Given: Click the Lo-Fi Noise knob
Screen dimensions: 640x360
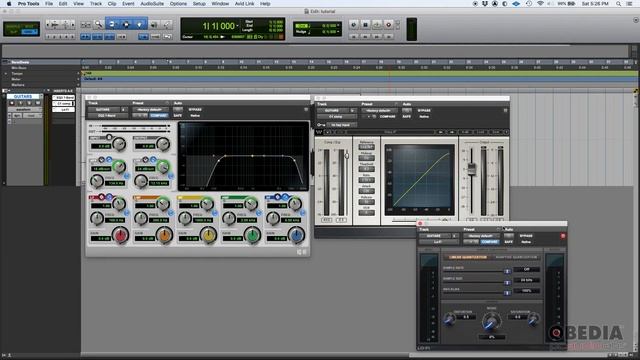Looking at the screenshot, I should tap(491, 321).
